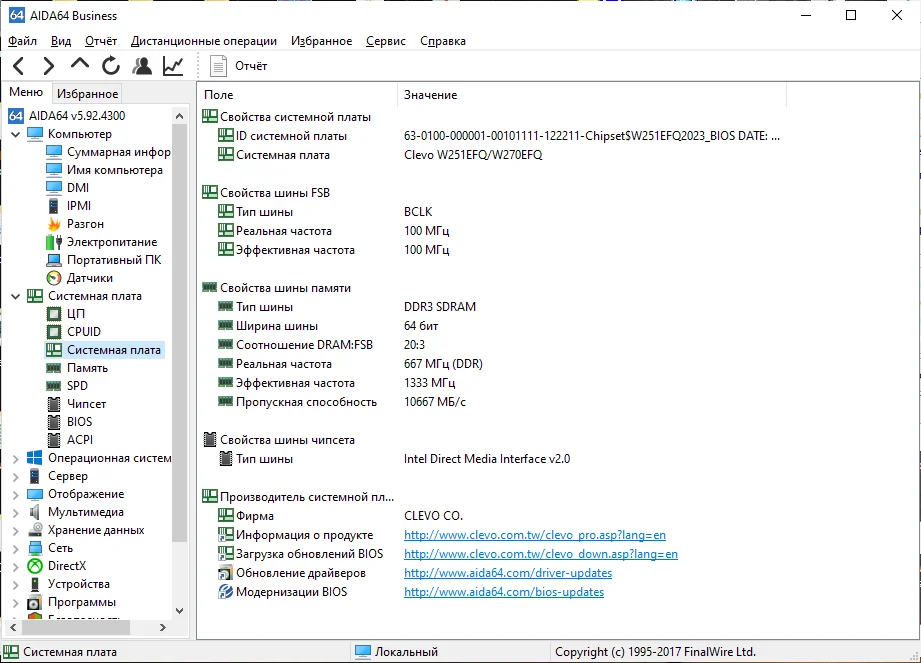Viewport: 921px width, 663px height.
Task: Open Портативный ПК tree item
Action: (x=103, y=260)
